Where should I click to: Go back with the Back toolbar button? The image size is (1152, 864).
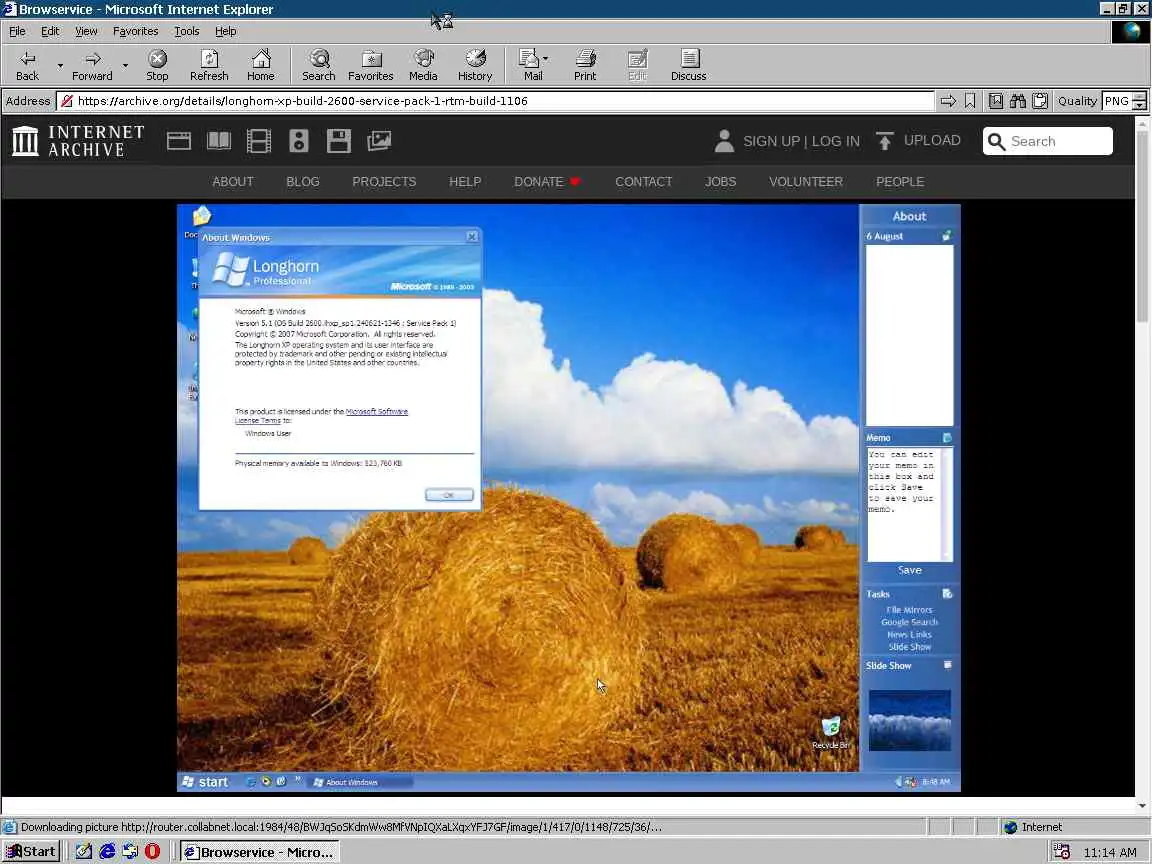coord(28,65)
